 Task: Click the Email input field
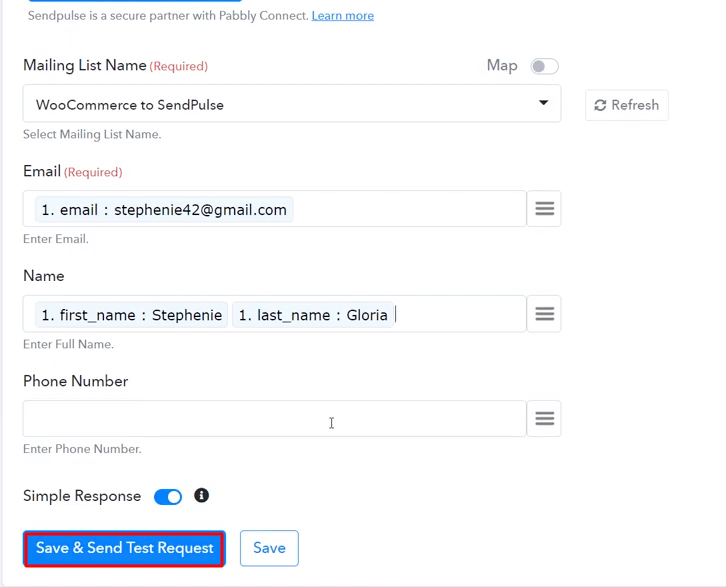(275, 209)
